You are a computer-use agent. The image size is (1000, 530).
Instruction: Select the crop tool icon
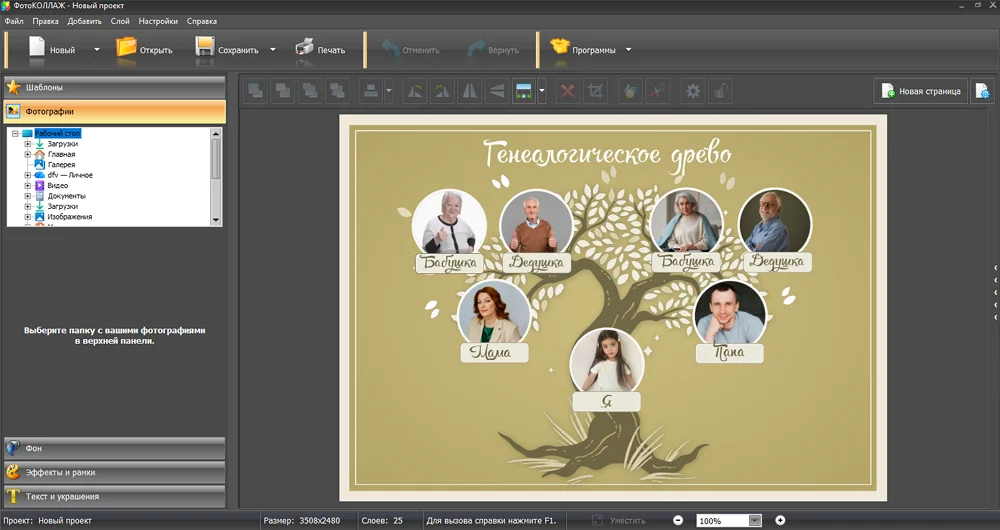click(x=596, y=92)
